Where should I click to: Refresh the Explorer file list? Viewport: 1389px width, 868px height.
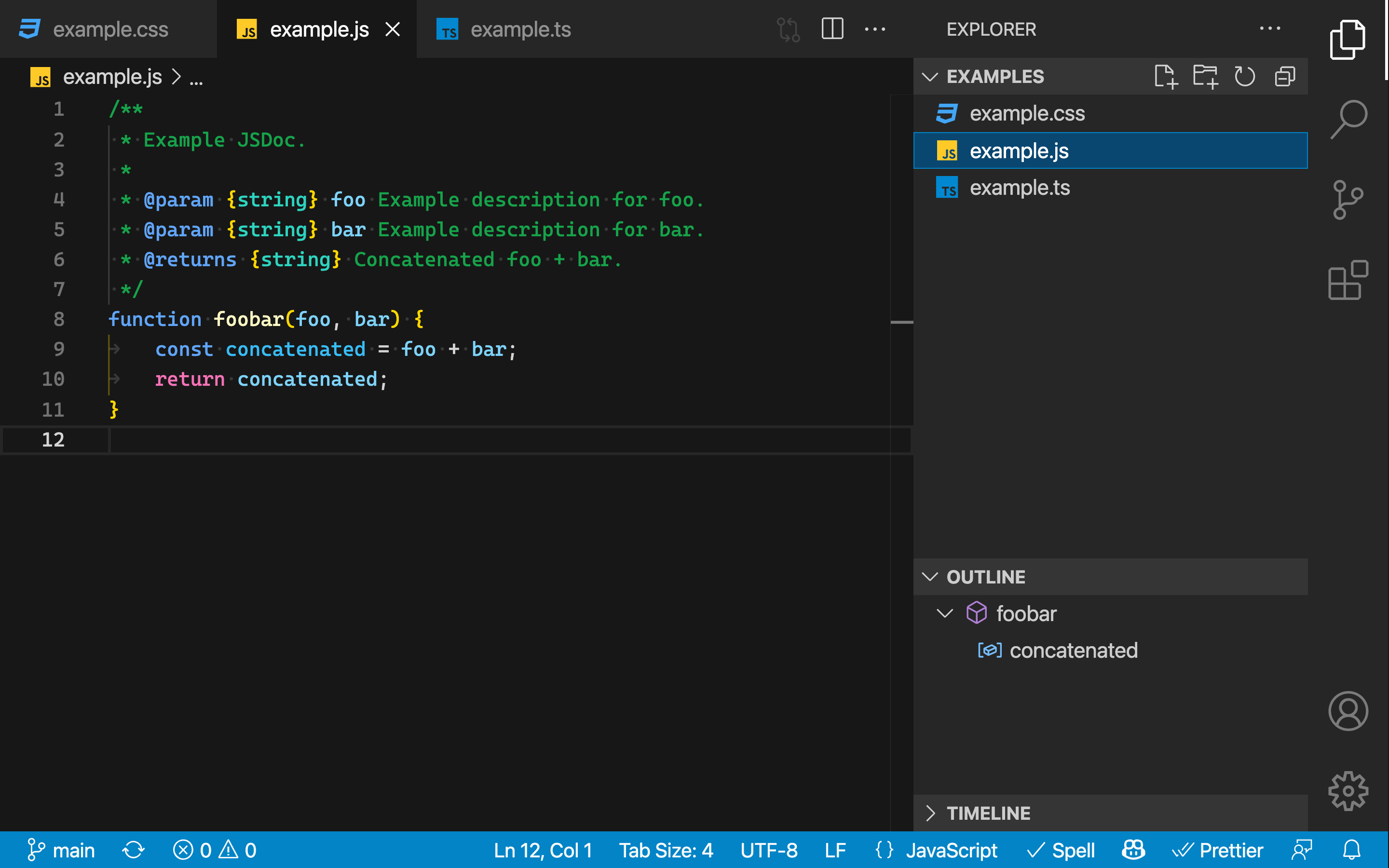pyautogui.click(x=1244, y=76)
